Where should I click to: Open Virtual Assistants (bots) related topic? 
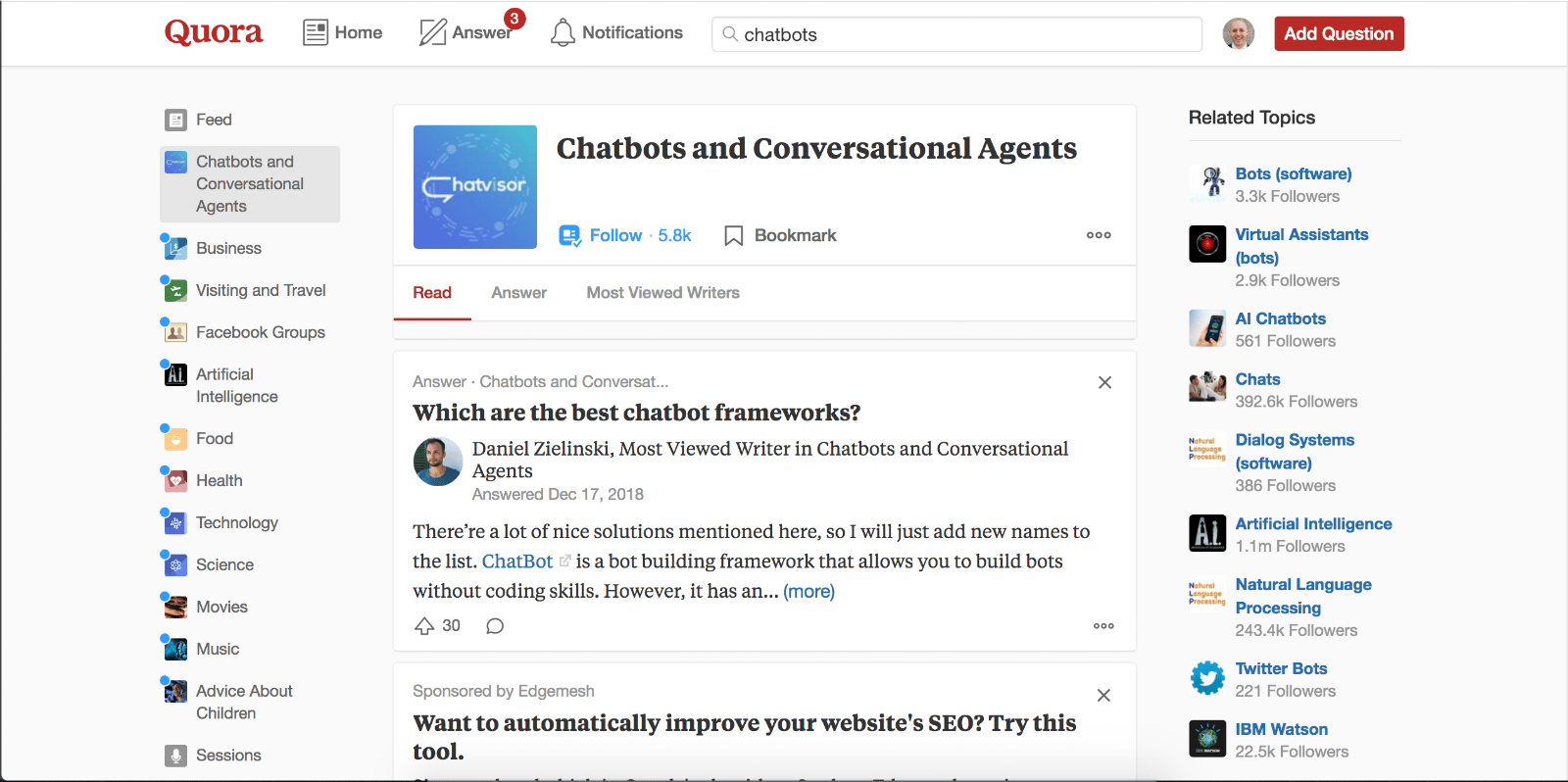click(x=1301, y=246)
